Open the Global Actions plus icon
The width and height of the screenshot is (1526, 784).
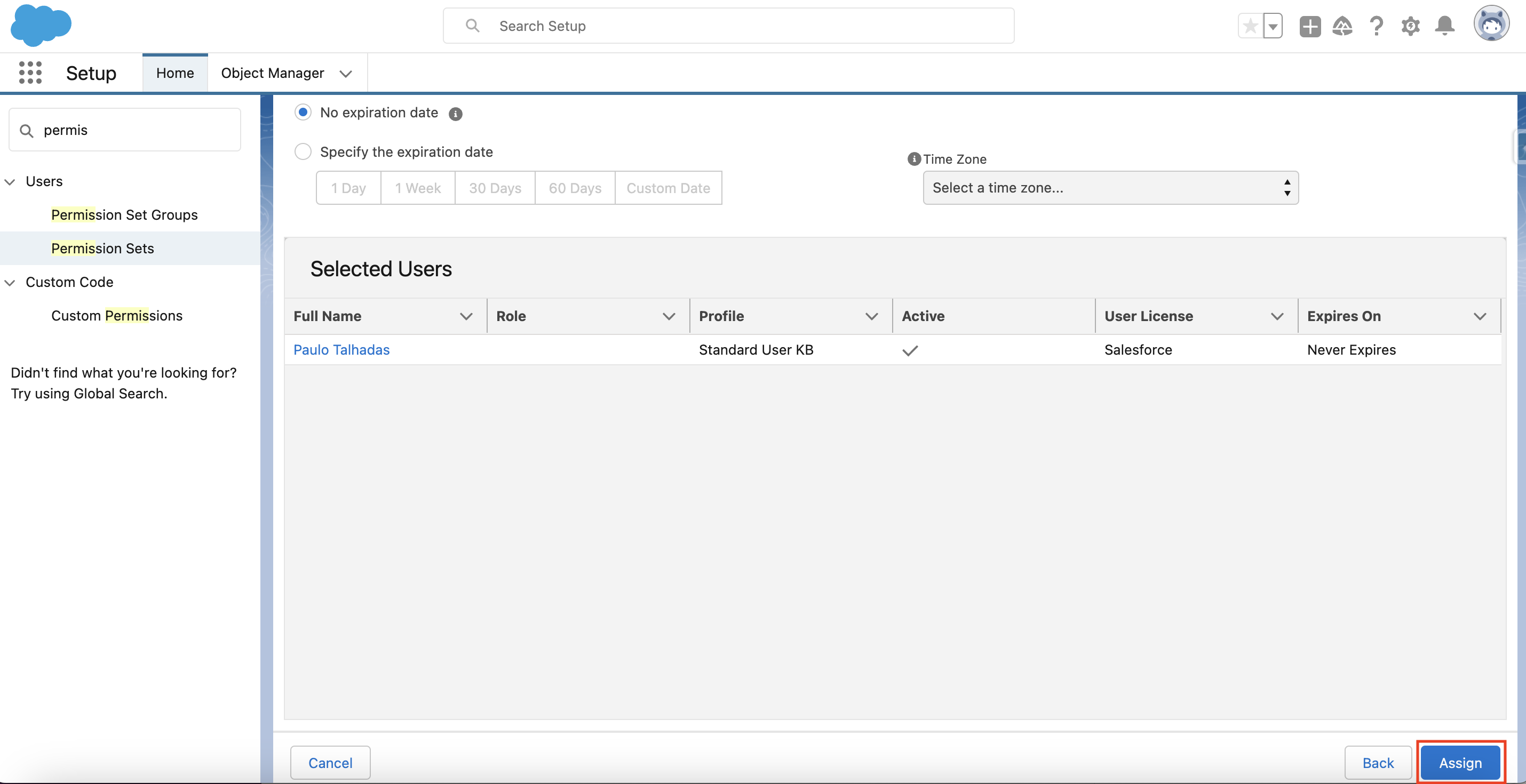click(x=1310, y=26)
